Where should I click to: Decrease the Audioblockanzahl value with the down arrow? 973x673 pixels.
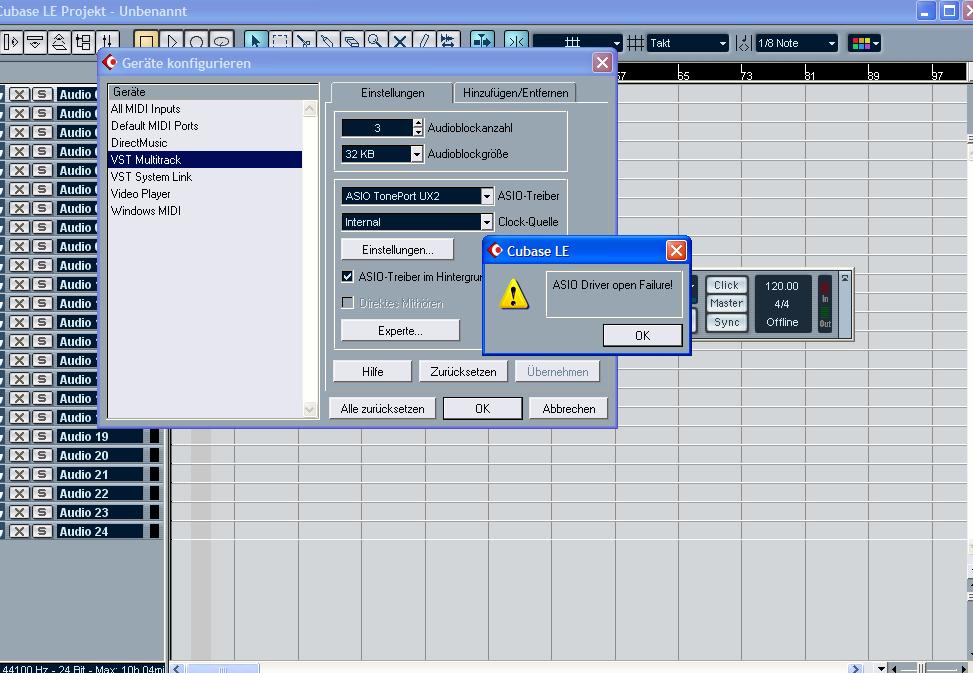click(x=418, y=131)
